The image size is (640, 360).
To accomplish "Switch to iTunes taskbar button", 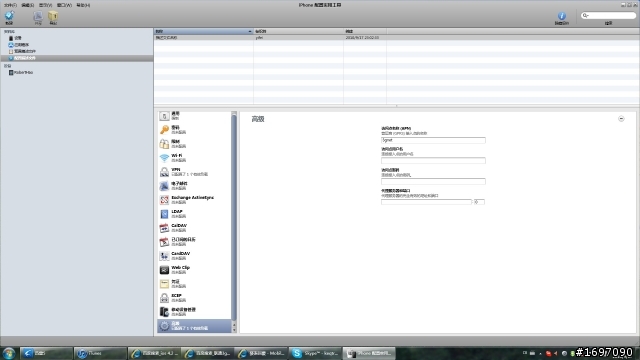I will (100, 353).
